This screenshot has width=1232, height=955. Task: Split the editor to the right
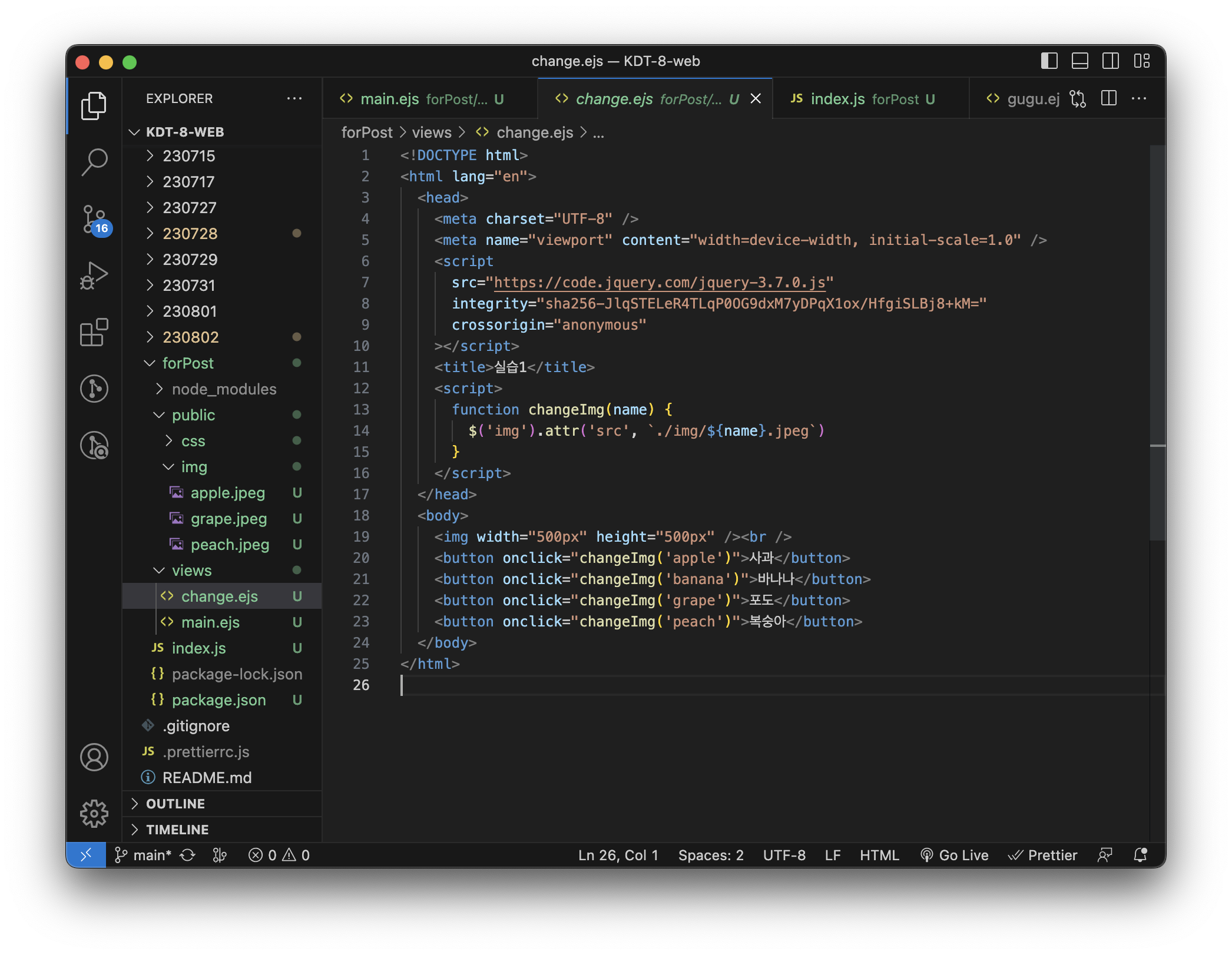(1108, 99)
